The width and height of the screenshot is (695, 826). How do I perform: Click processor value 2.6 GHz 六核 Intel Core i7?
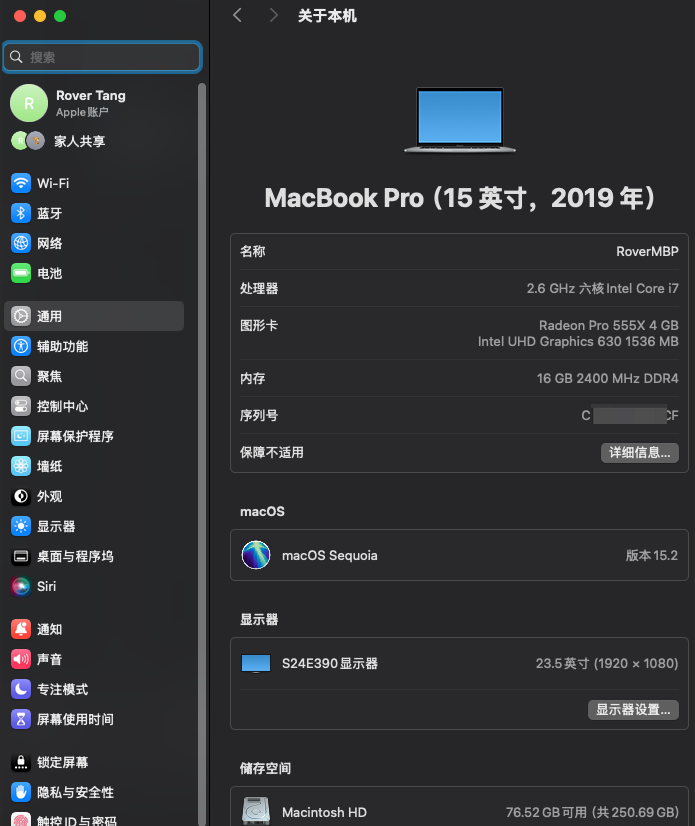point(602,288)
